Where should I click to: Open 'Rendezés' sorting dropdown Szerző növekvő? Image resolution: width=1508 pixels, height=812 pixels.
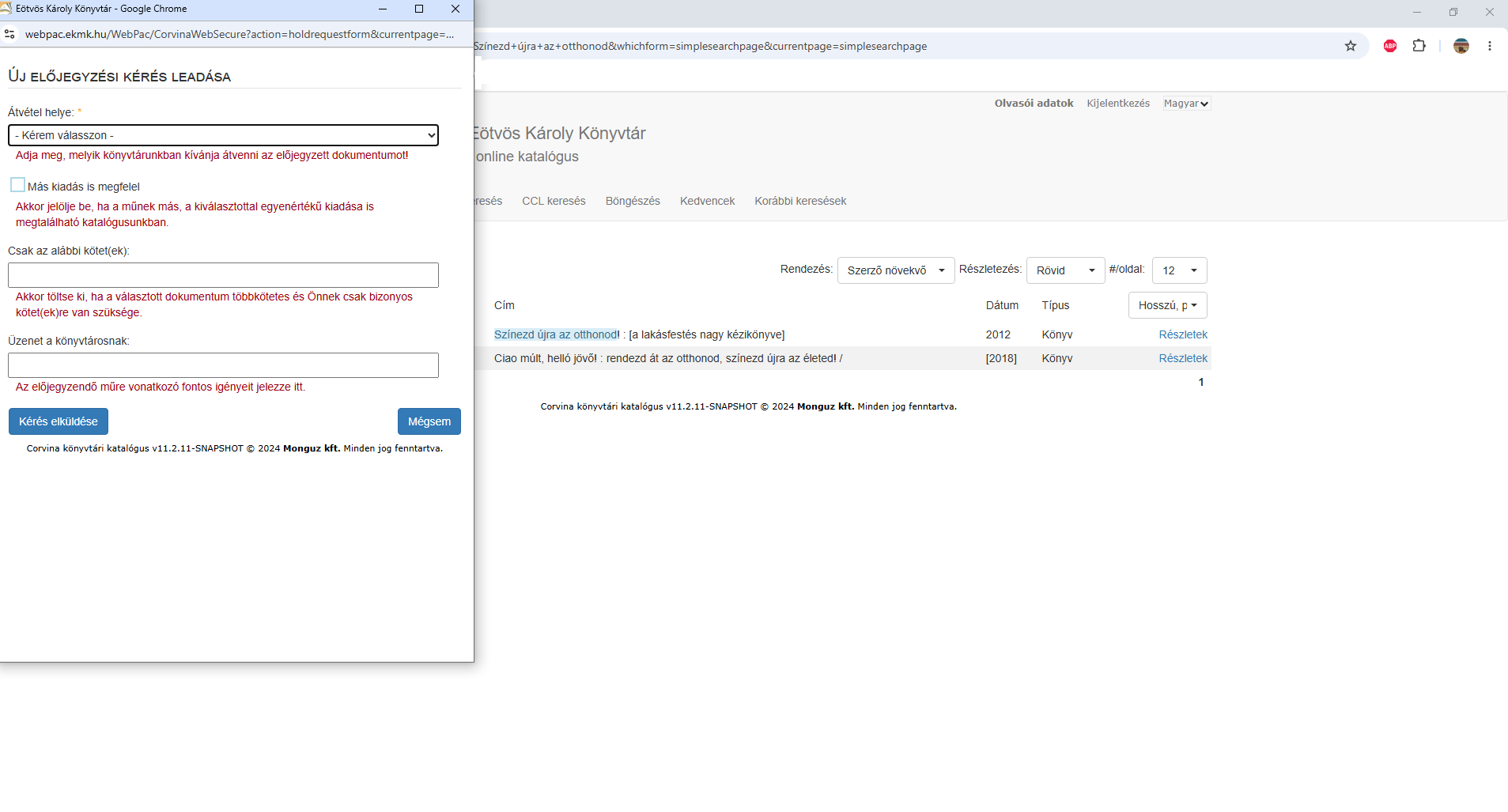tap(896, 270)
